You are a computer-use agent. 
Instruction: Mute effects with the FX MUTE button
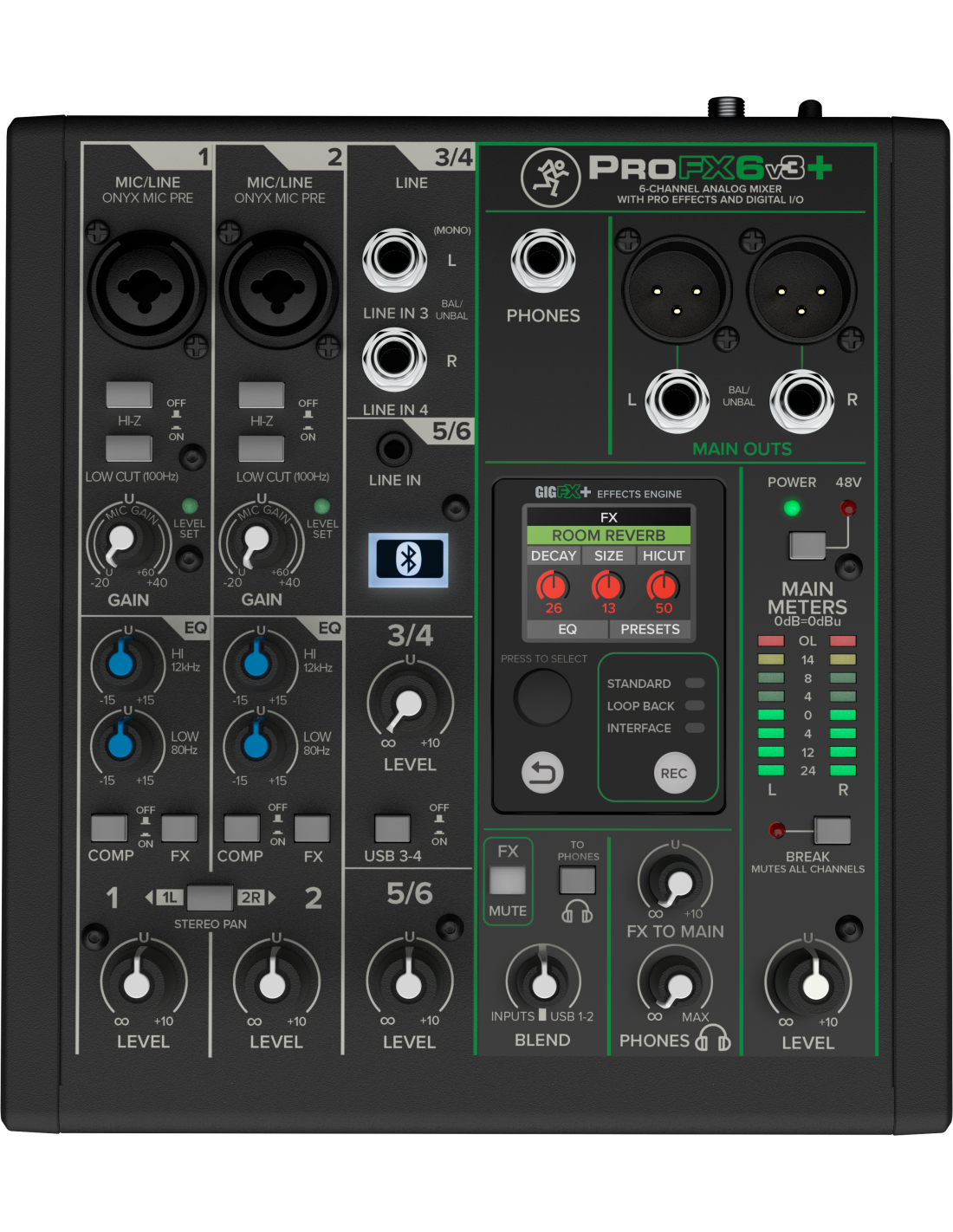508,880
